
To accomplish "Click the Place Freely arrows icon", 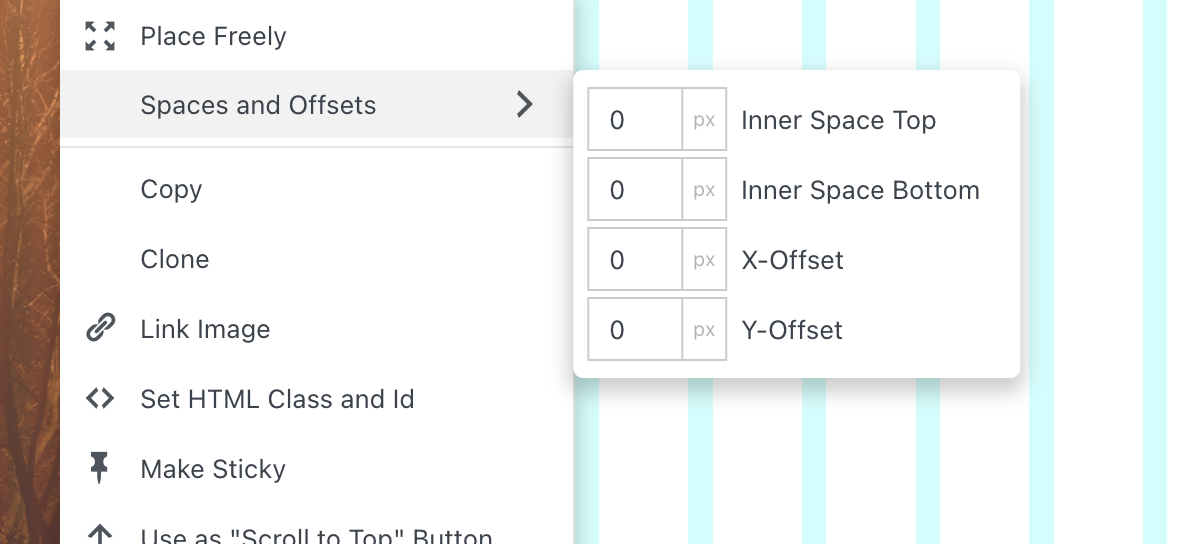I will (x=100, y=36).
